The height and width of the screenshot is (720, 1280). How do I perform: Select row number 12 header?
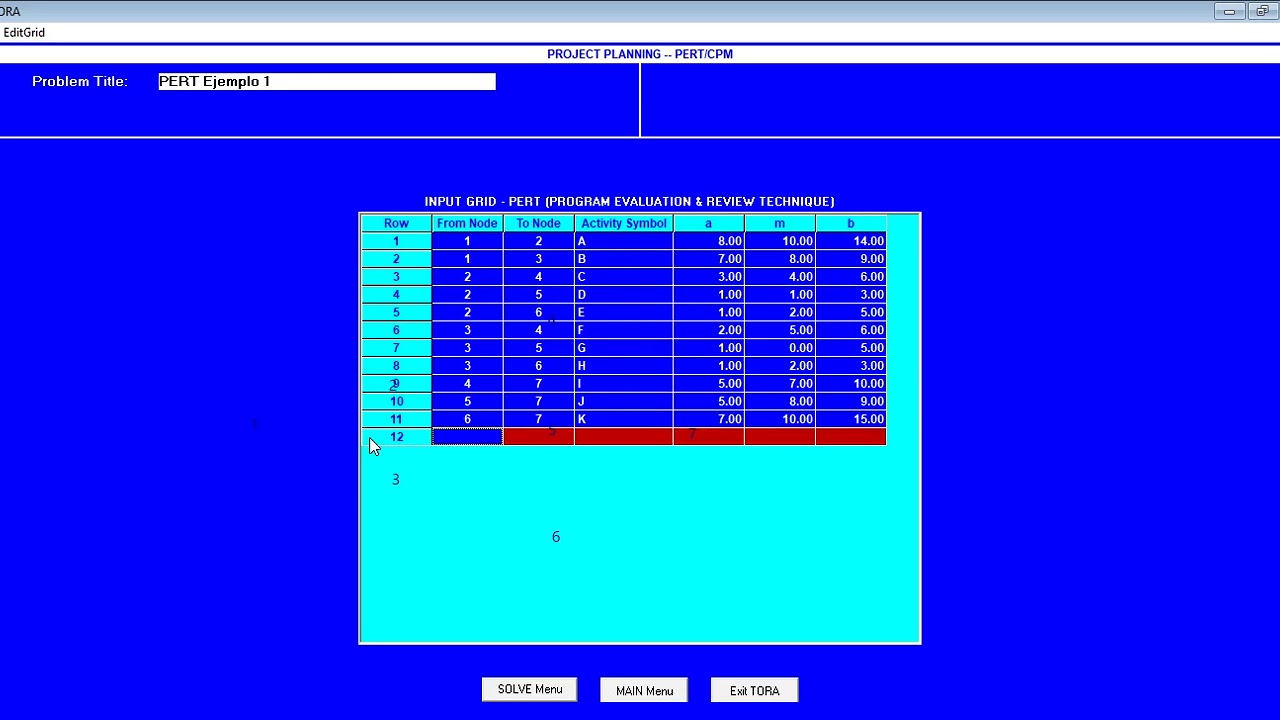tap(396, 437)
